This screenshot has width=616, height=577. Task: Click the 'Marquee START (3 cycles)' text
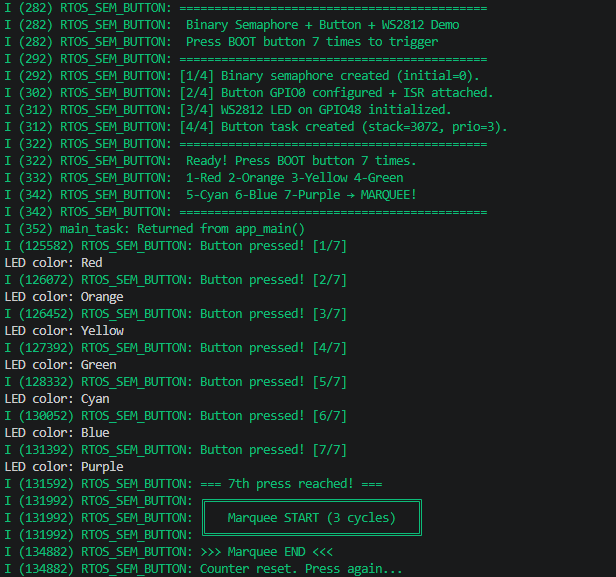(x=312, y=518)
